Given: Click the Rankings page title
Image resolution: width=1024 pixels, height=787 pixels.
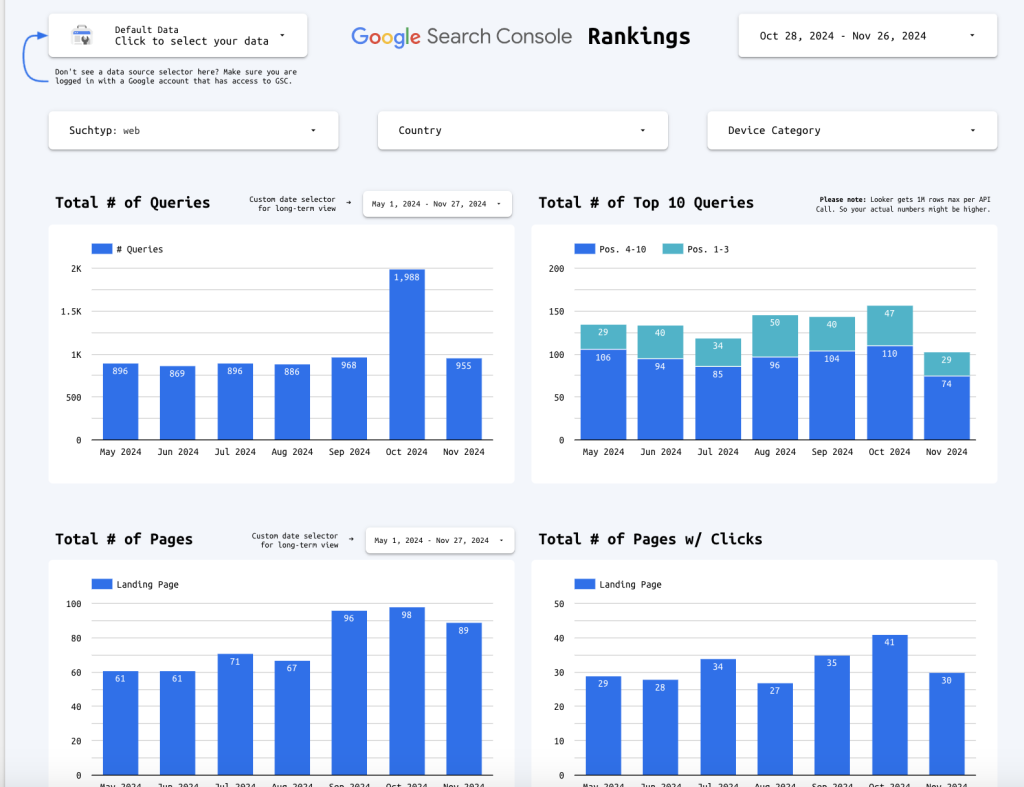Looking at the screenshot, I should pos(638,37).
